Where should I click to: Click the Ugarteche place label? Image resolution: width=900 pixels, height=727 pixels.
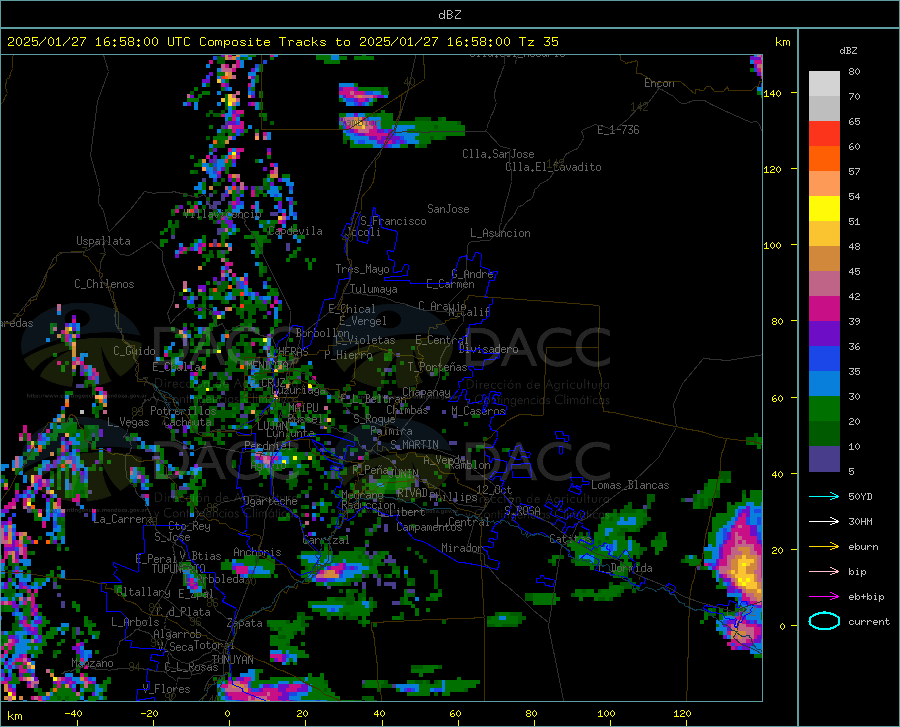pos(270,501)
